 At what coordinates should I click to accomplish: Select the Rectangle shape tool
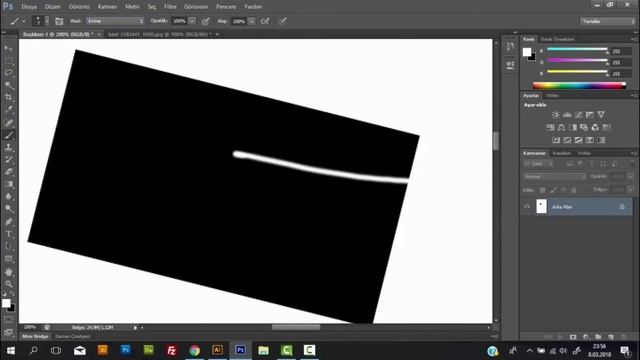[9, 259]
